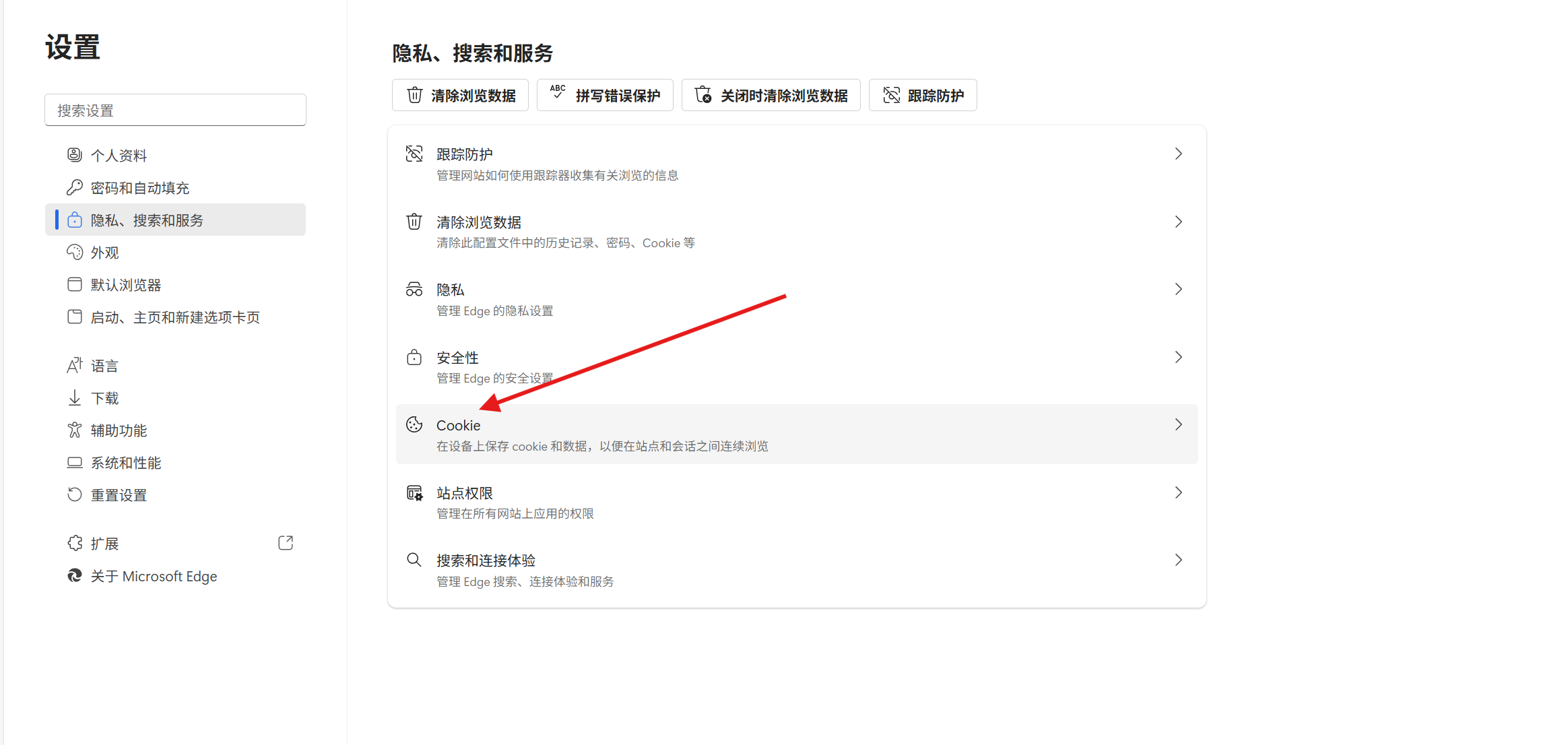Select 系统和性能 in the sidebar
The width and height of the screenshot is (1568, 745).
(x=126, y=463)
